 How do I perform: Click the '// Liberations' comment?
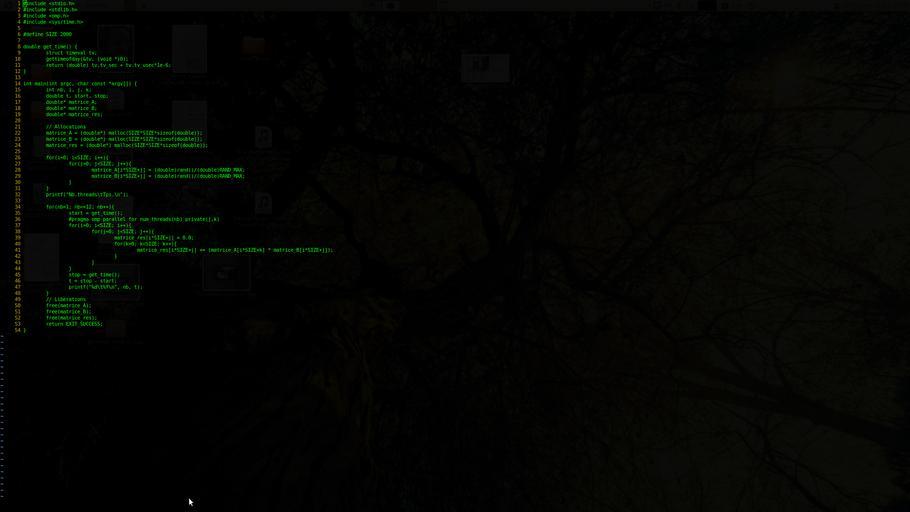pos(66,299)
